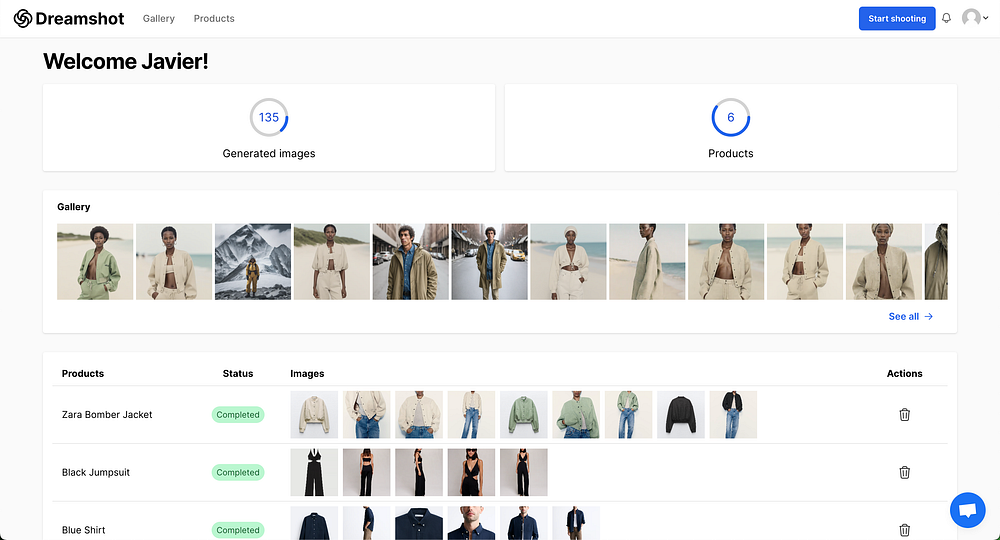The image size is (1000, 540).
Task: Click the Products column header
Action: (x=83, y=374)
